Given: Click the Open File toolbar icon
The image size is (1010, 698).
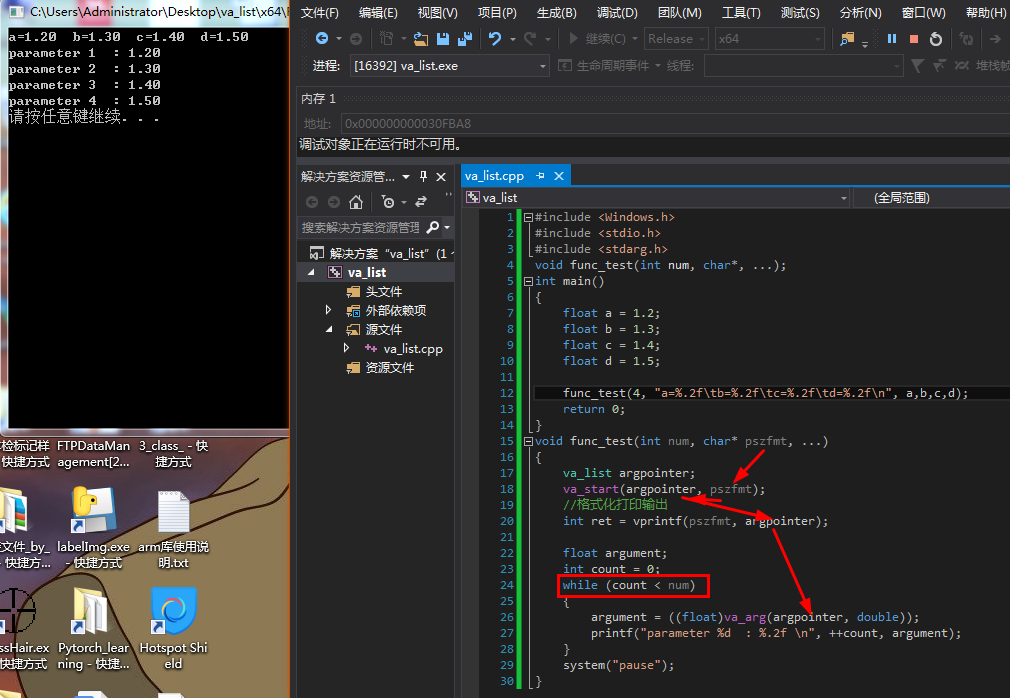Looking at the screenshot, I should tap(421, 39).
